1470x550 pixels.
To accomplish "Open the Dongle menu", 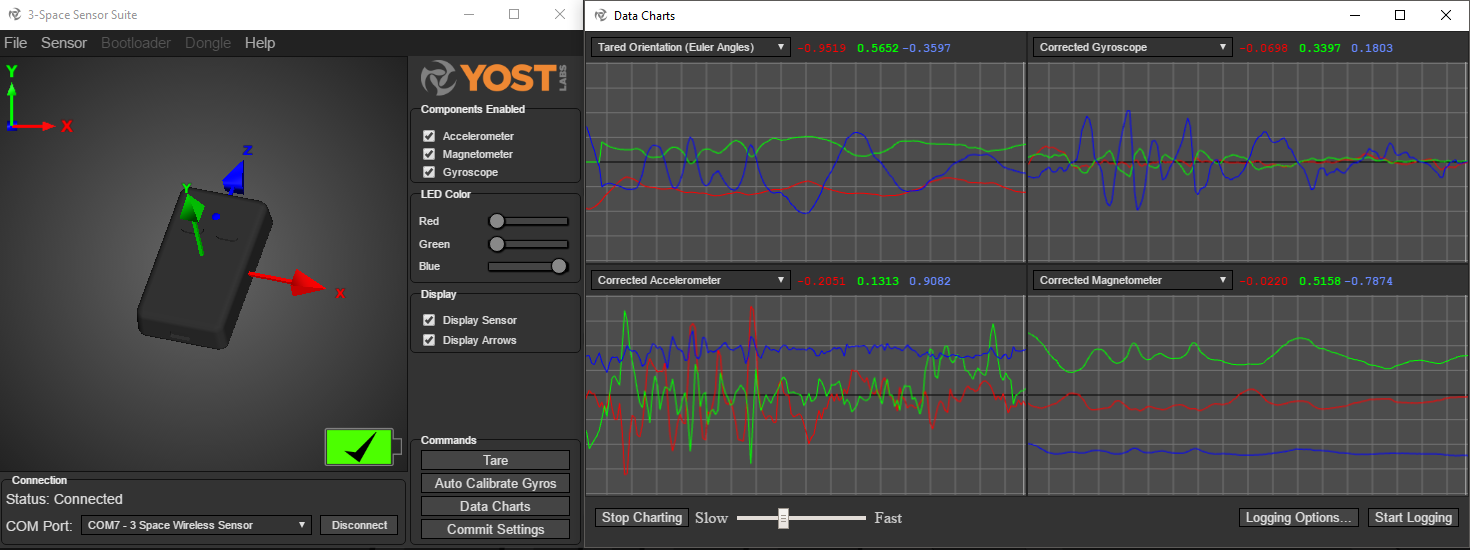I will coord(208,43).
